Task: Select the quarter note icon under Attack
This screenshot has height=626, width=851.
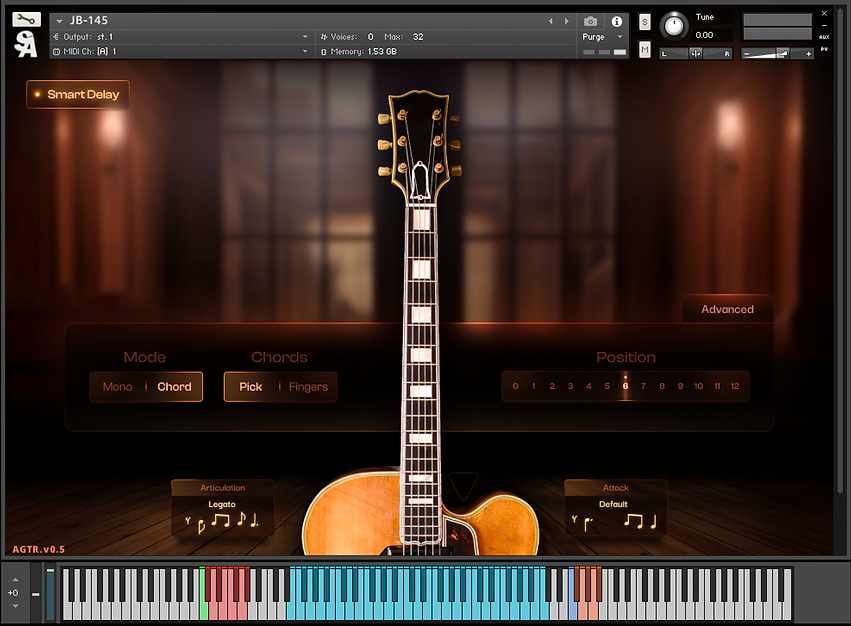Action: click(654, 520)
